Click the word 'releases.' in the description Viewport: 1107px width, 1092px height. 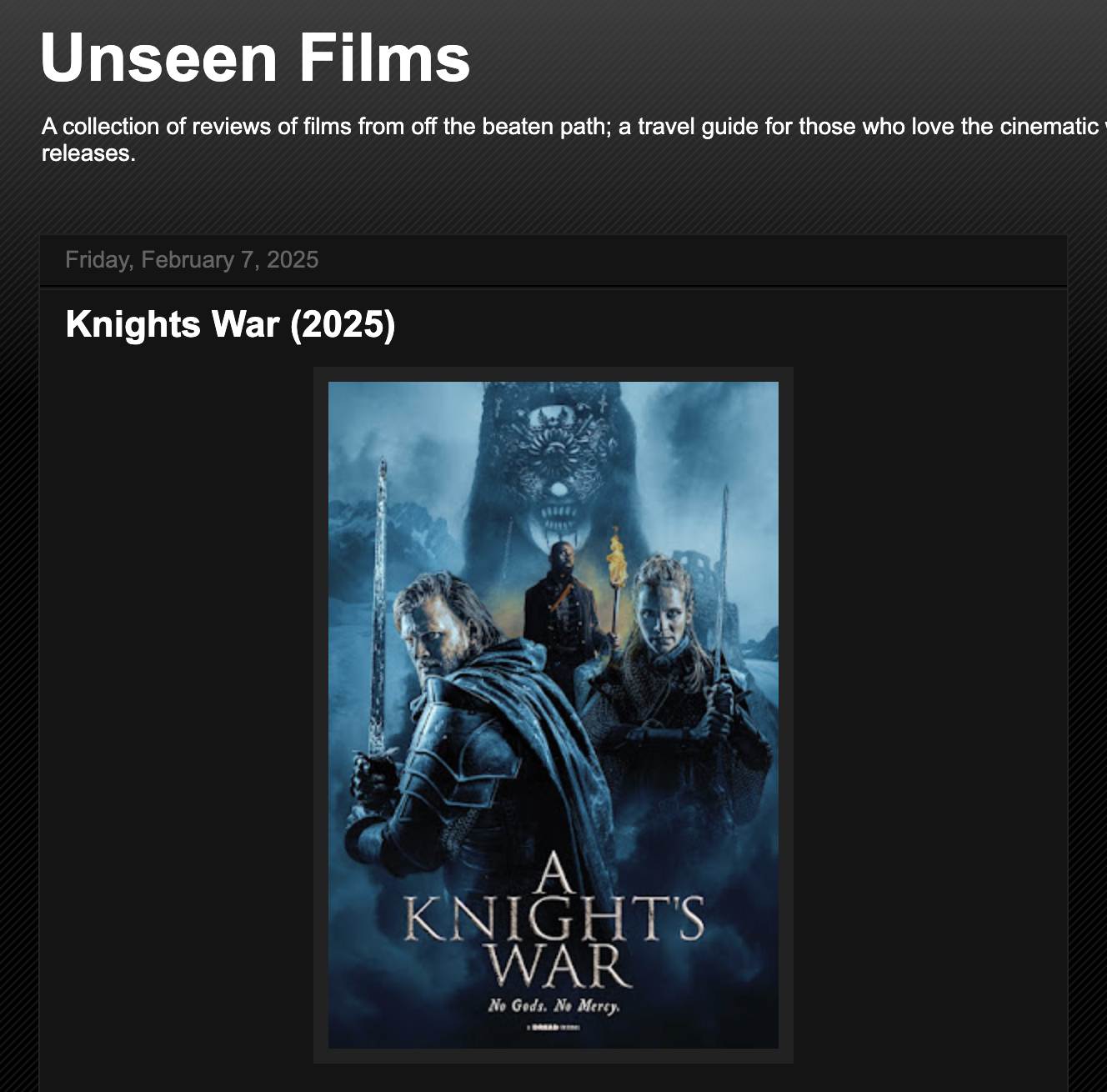(x=88, y=153)
